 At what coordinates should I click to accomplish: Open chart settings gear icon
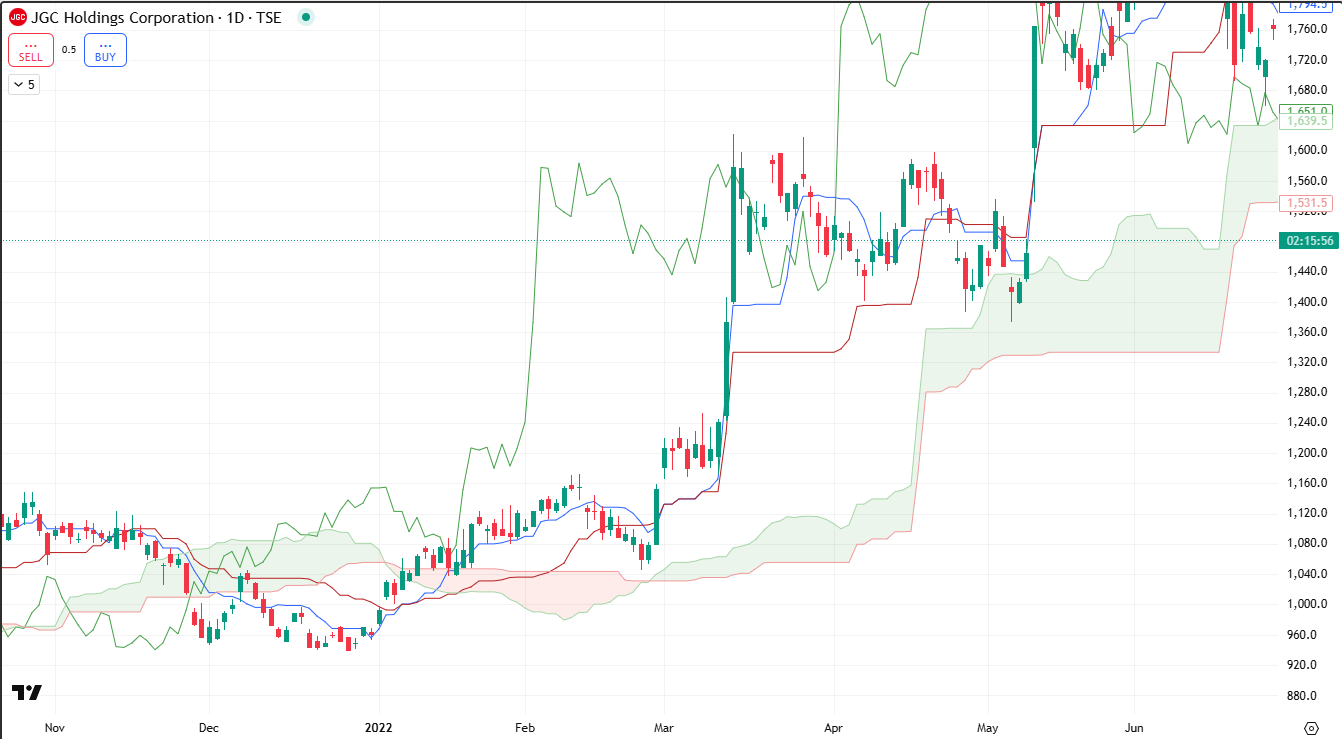(1312, 726)
